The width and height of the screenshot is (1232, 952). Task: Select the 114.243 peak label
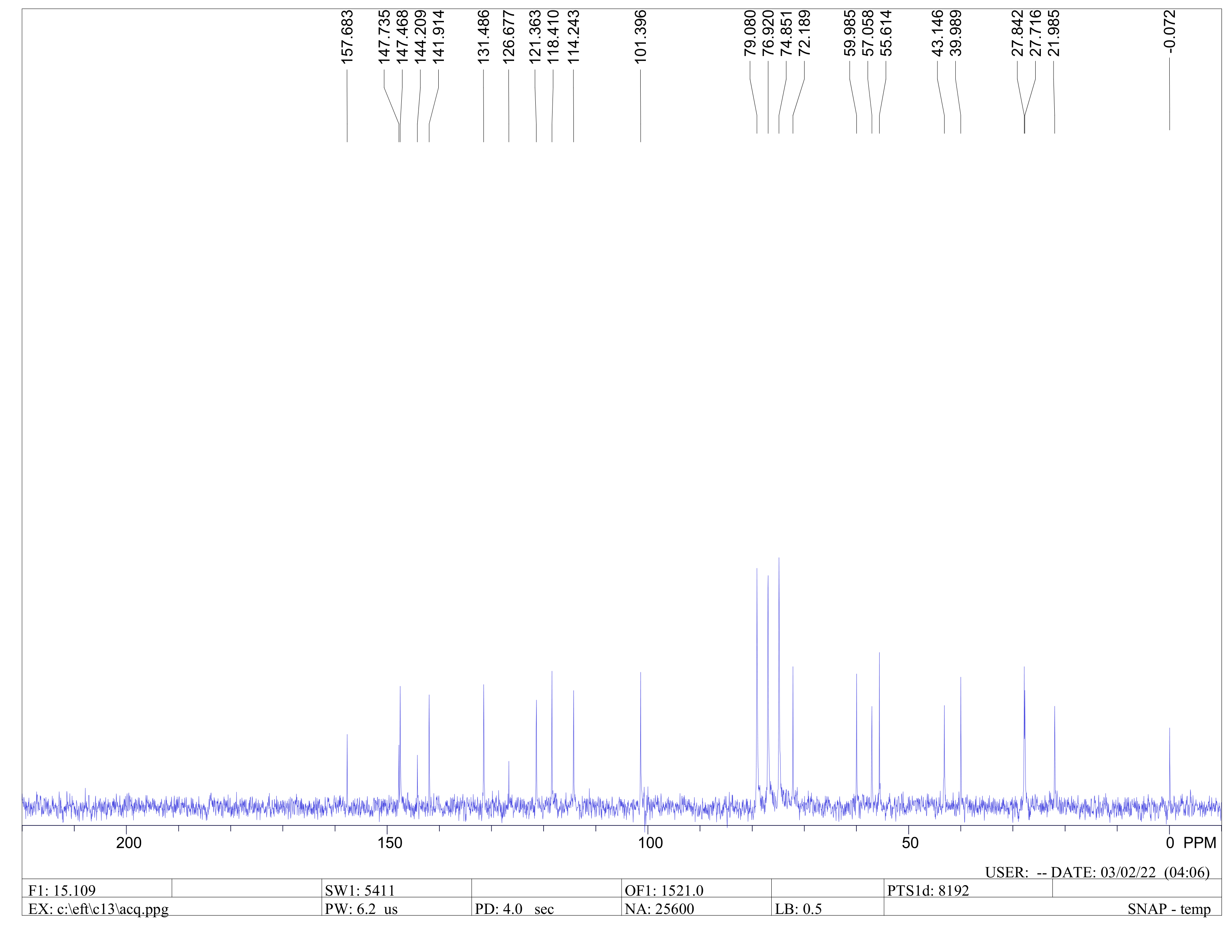(573, 37)
